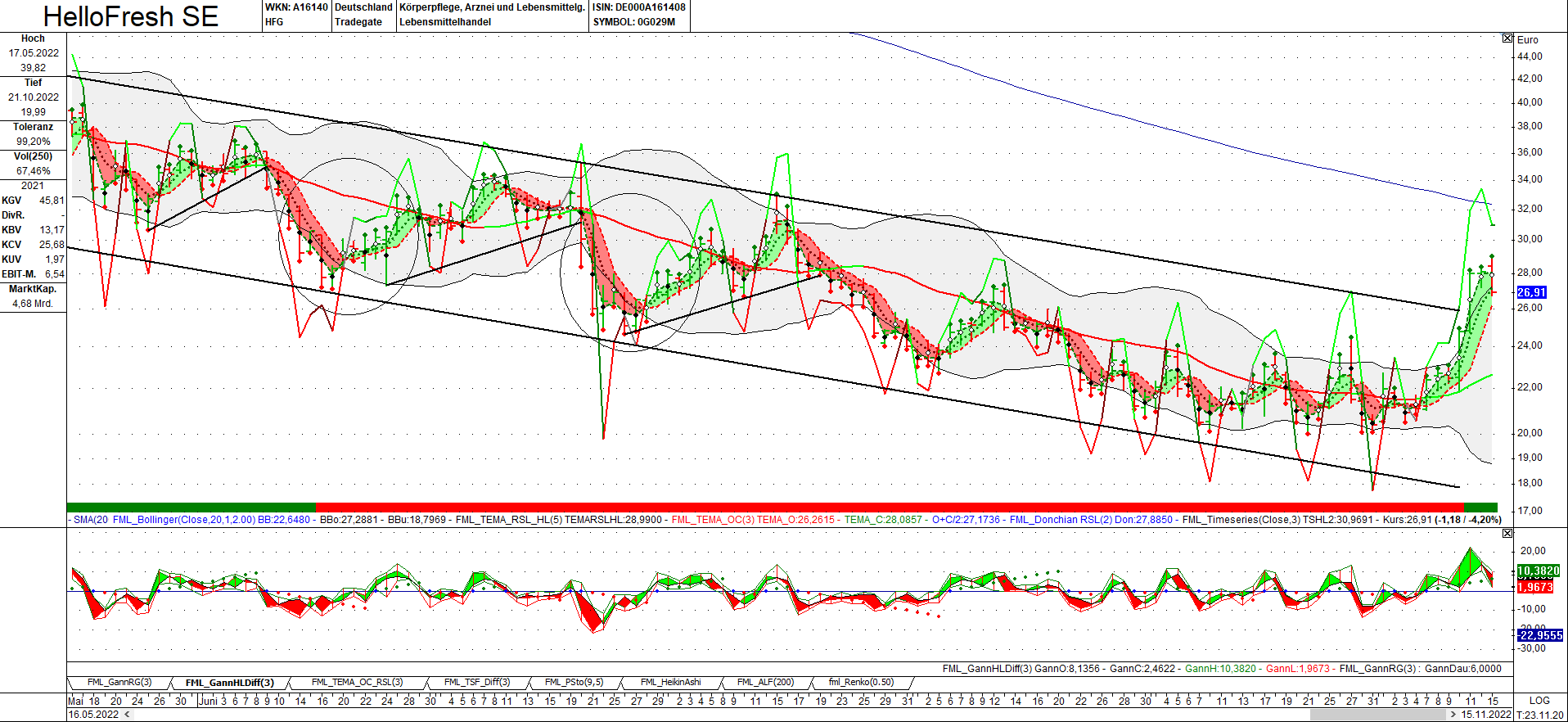Click the blue indicator value -22,9555
Viewport: 1568px width, 722px height.
tap(1539, 635)
